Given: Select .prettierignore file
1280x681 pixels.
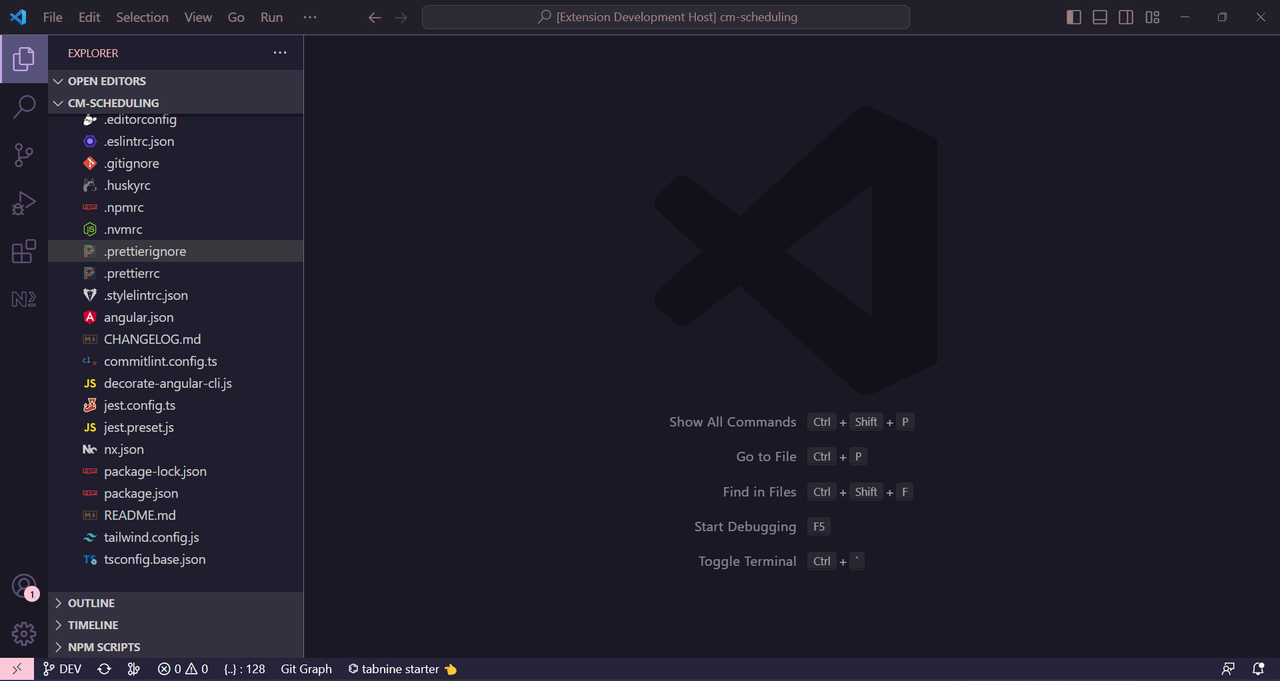Looking at the screenshot, I should (176, 251).
